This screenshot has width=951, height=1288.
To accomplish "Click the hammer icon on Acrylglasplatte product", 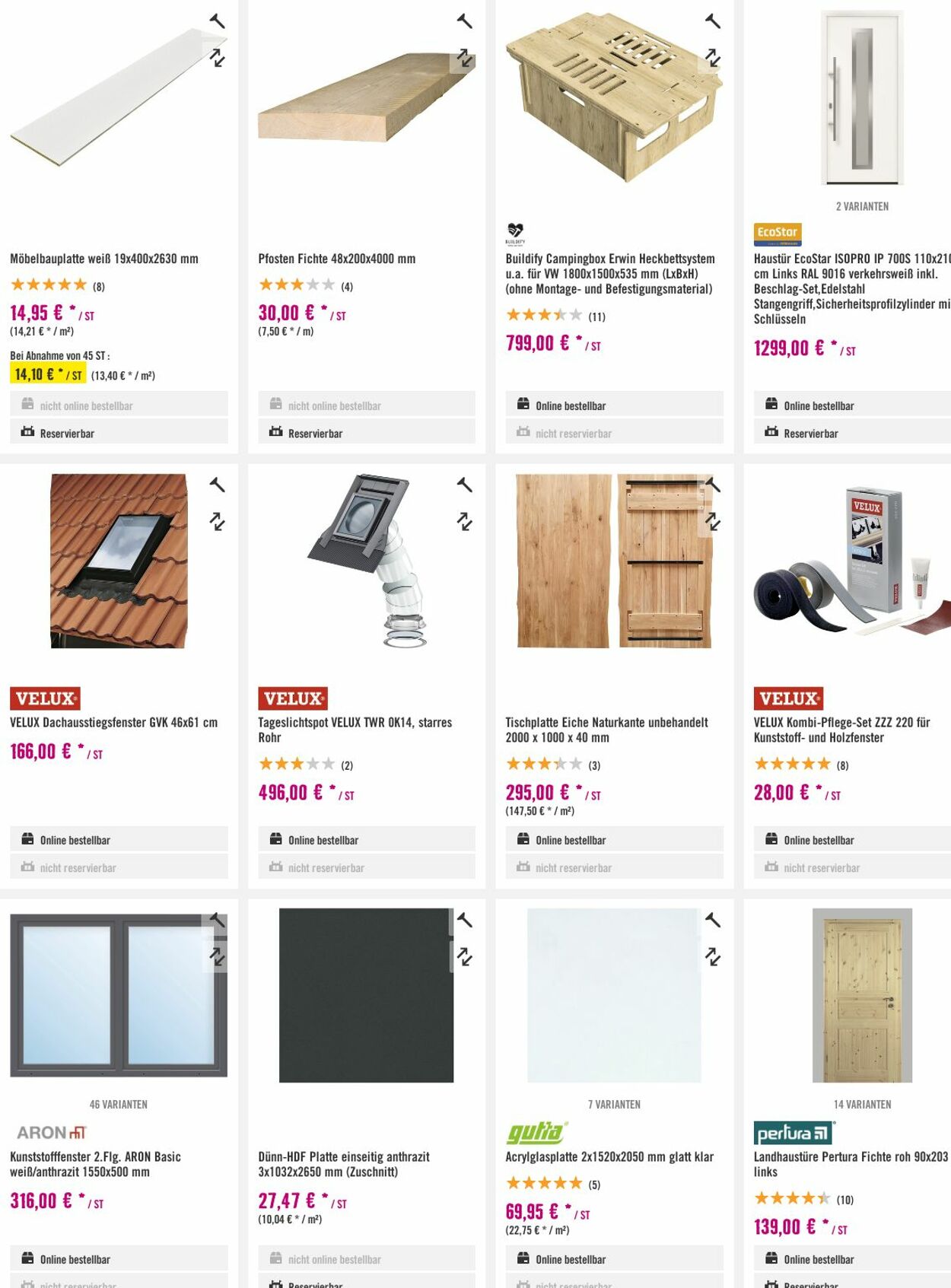I will pos(713,920).
